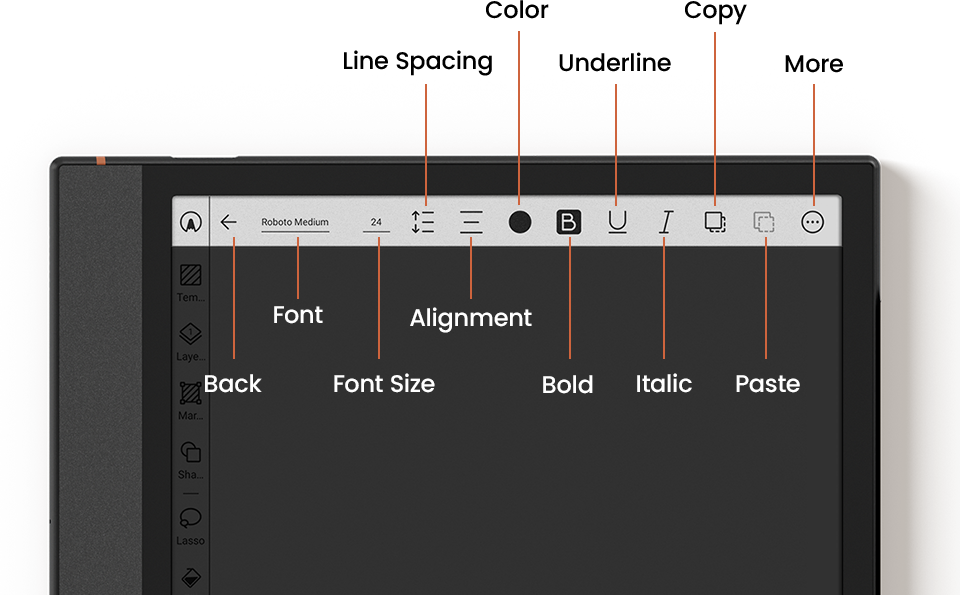This screenshot has width=960, height=595.
Task: Select the Shape tool in sidebar
Action: click(x=190, y=458)
